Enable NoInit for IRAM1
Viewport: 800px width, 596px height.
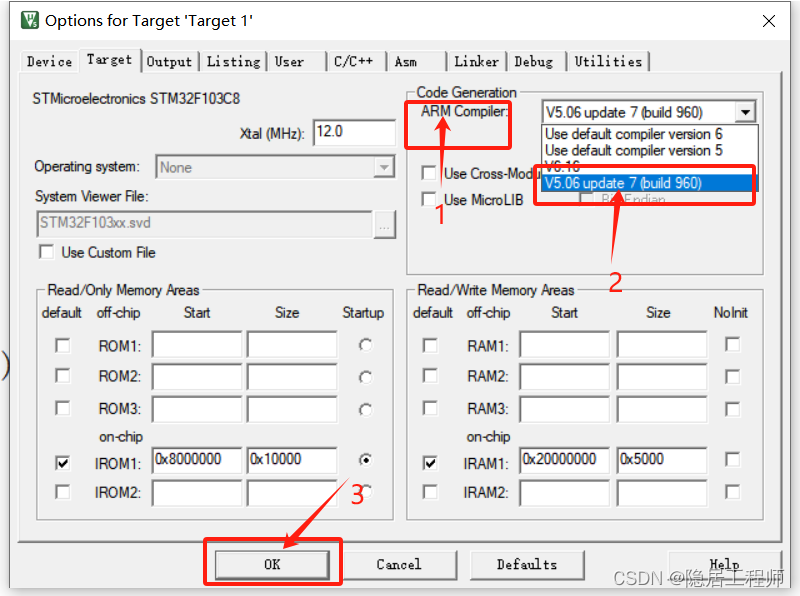click(x=733, y=459)
